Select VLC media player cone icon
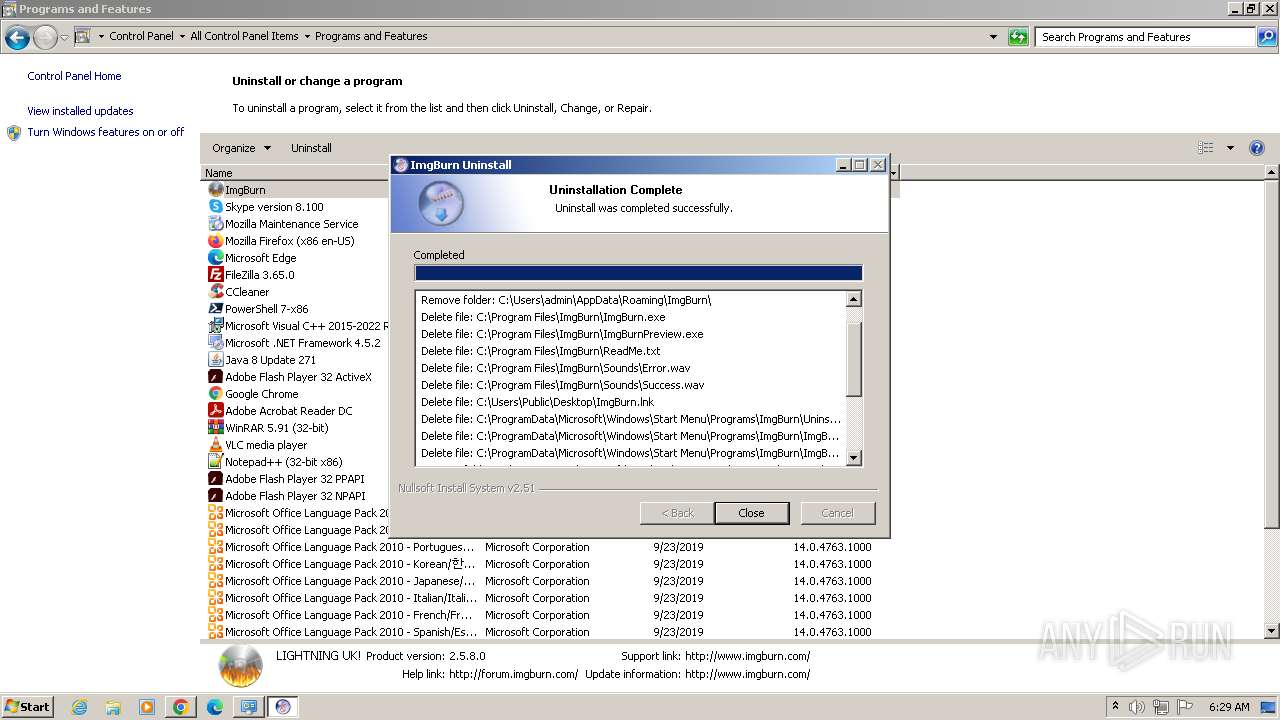1280x720 pixels. [x=215, y=445]
